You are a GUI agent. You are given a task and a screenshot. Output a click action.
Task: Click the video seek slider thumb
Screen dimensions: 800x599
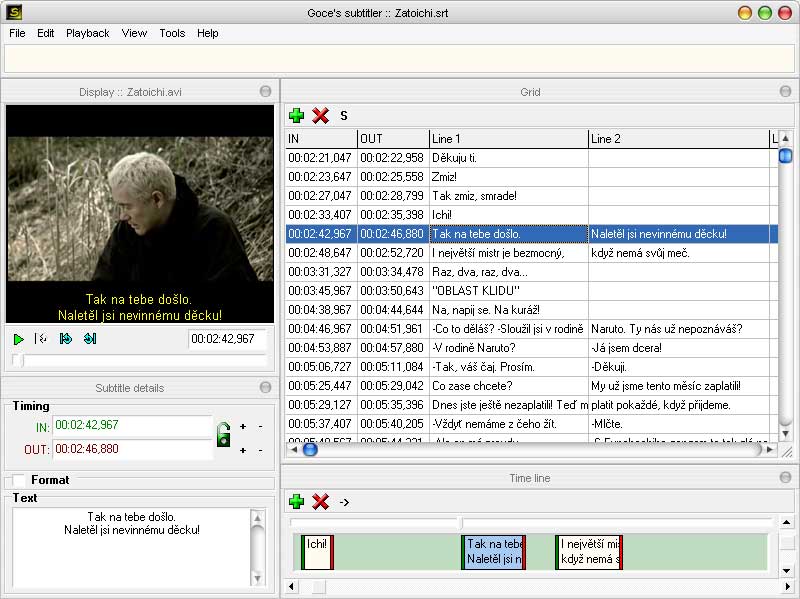click(17, 360)
